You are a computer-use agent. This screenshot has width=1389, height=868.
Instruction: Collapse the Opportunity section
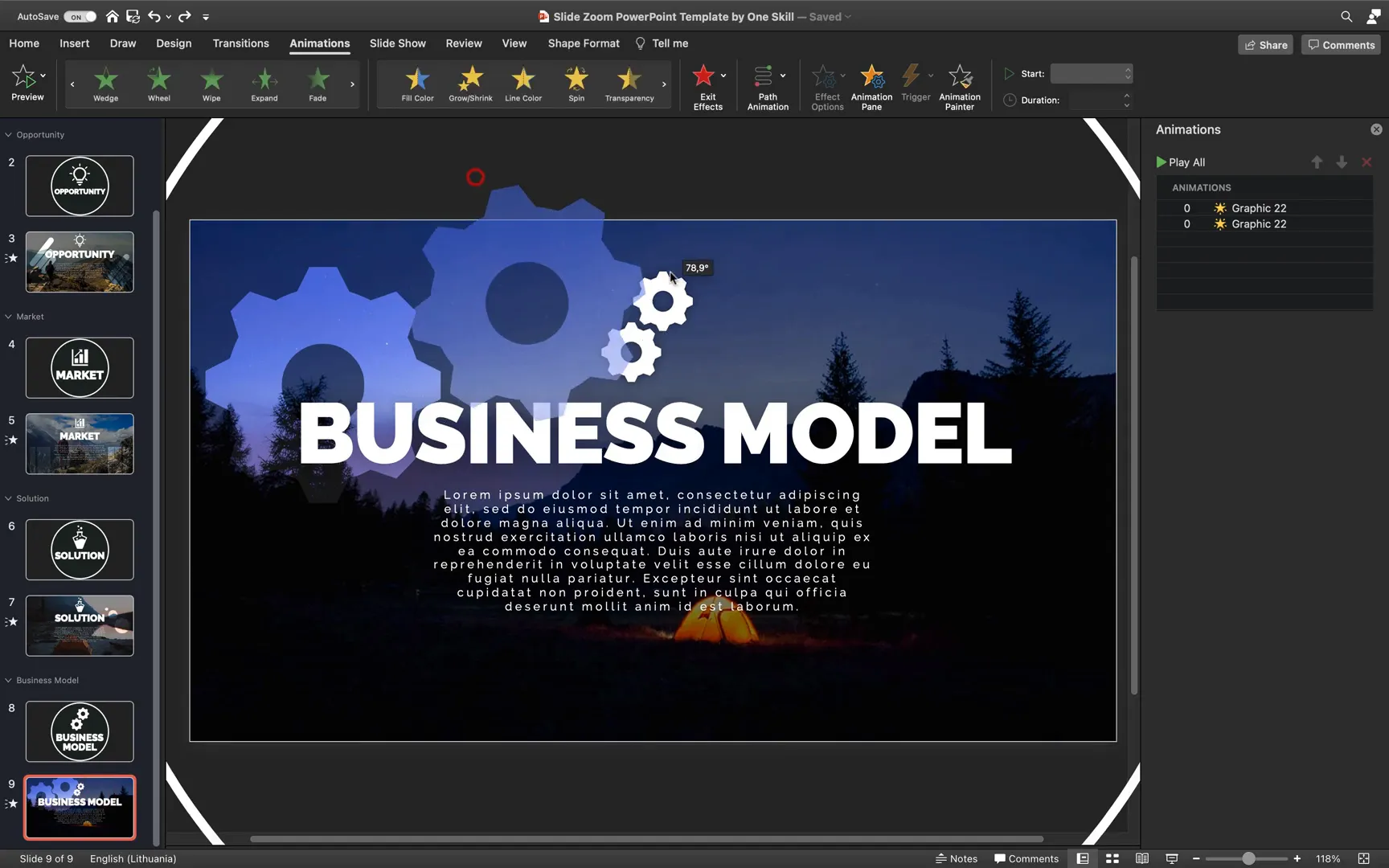8,135
